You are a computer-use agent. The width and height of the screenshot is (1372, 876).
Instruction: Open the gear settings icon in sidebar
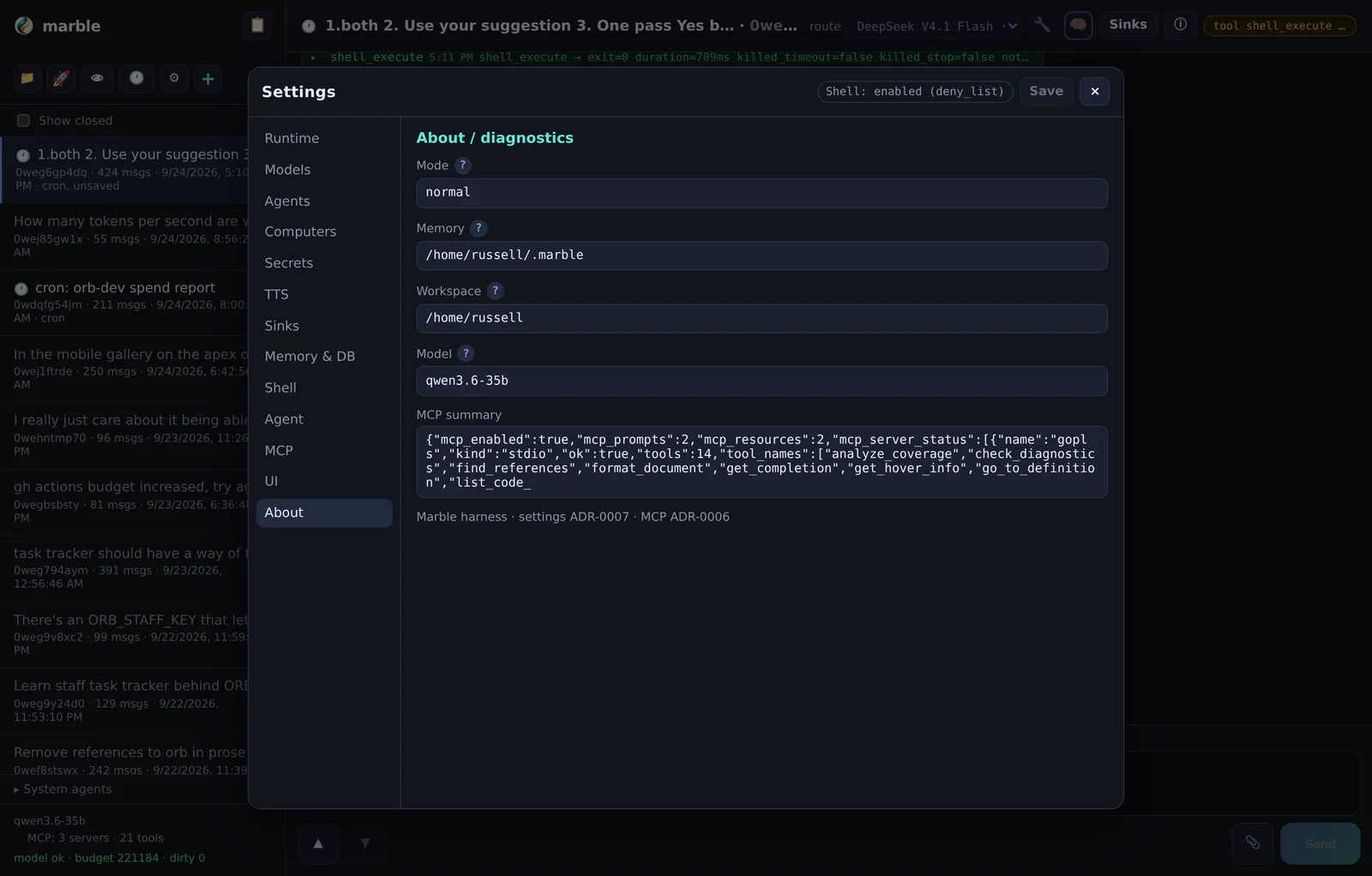pos(174,78)
